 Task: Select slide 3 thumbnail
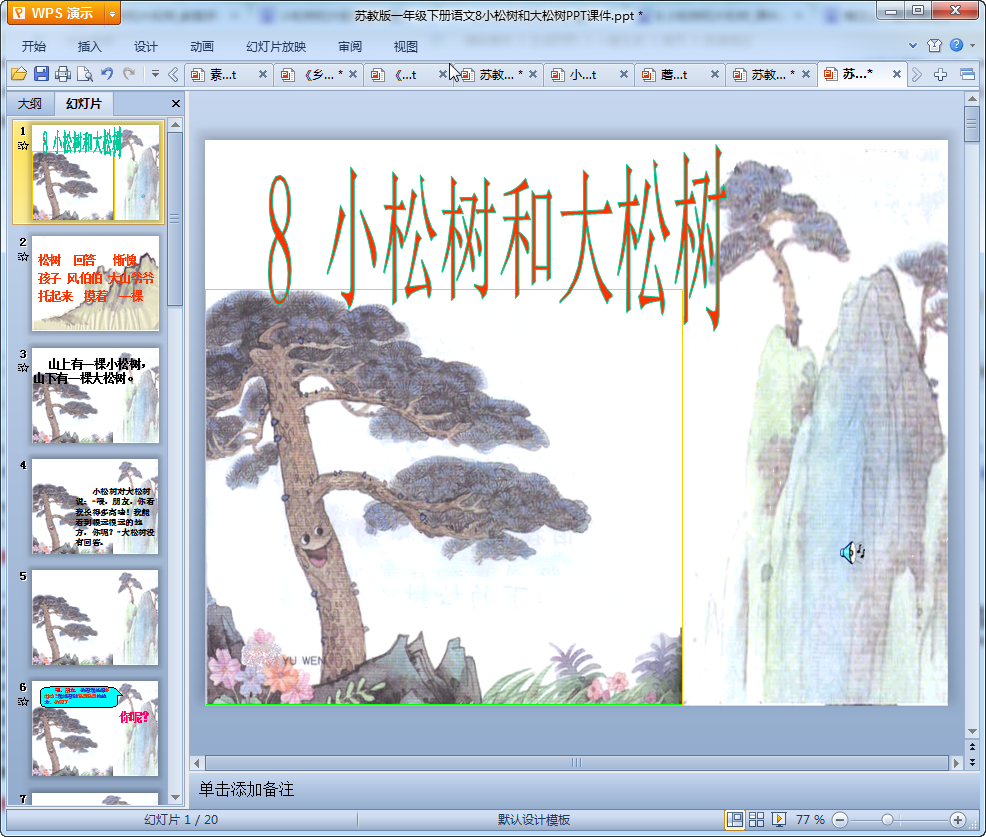click(x=96, y=395)
